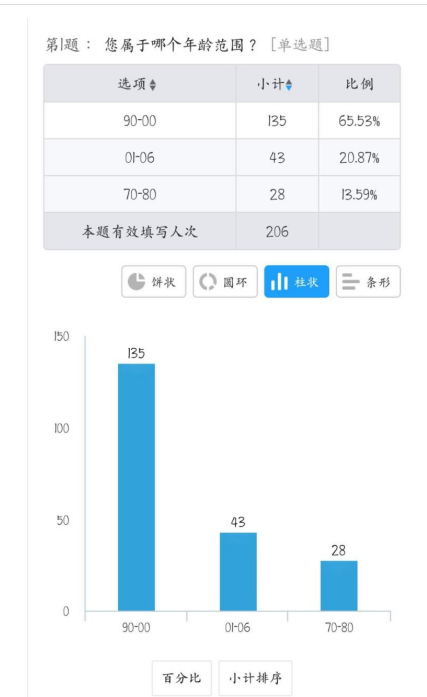Screen dimensions: 427x697
Task: Click the 90-00 row in the table
Action: (222, 121)
